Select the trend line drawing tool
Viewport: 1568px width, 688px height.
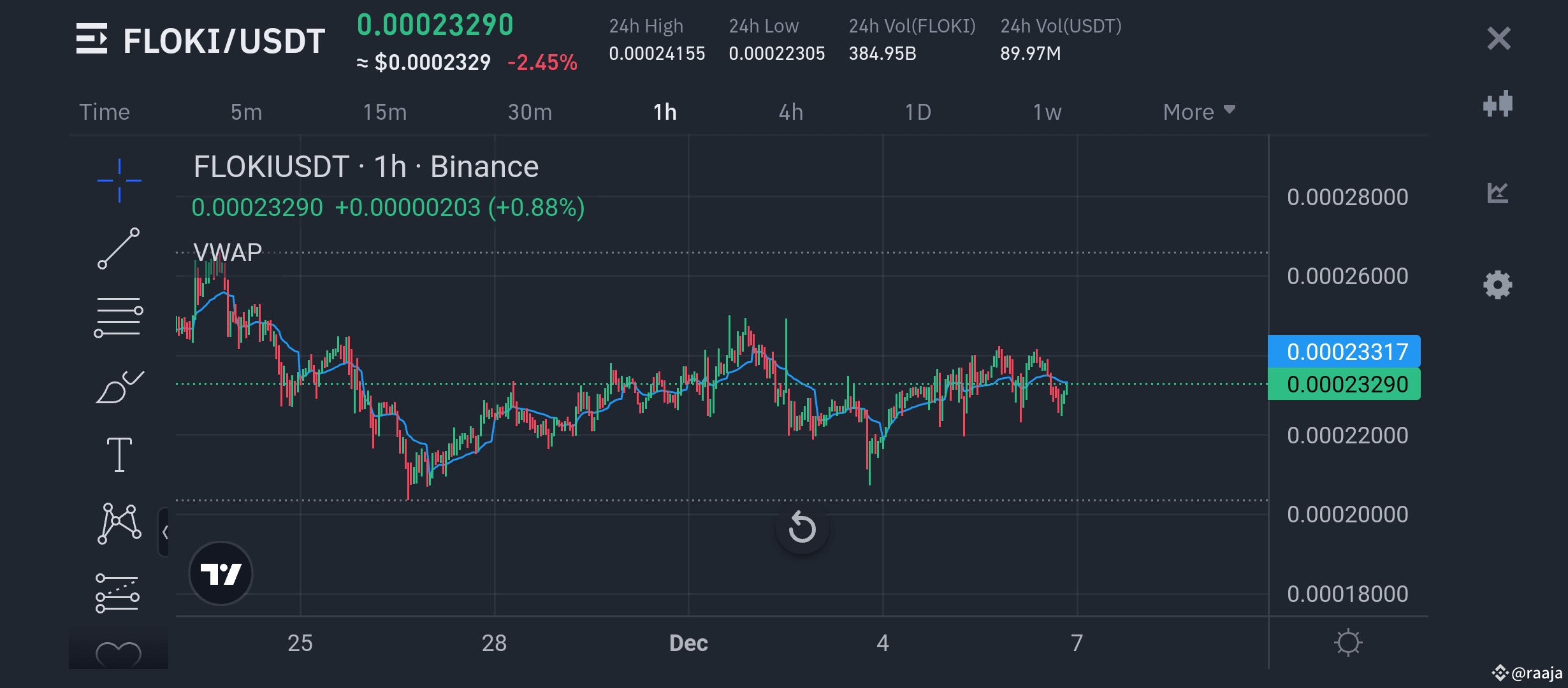[119, 248]
